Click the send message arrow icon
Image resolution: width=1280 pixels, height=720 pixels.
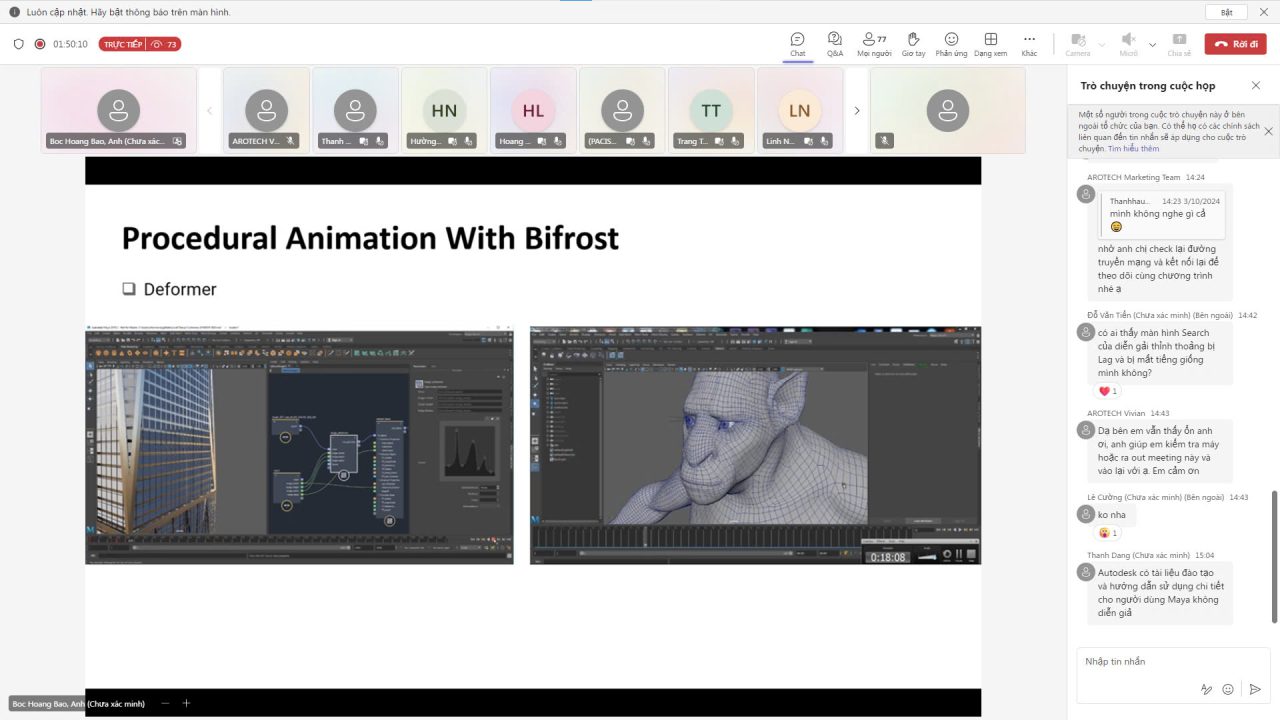(1255, 689)
